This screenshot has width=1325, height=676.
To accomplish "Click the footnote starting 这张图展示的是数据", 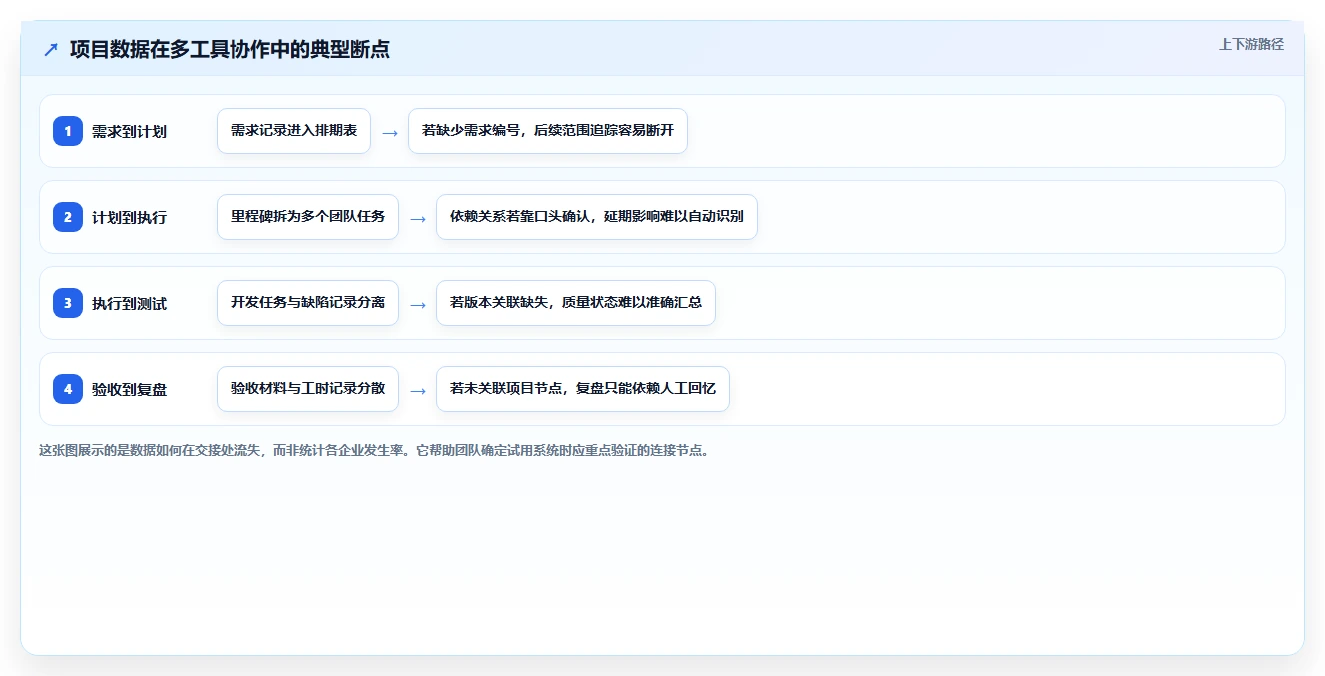I will tap(375, 451).
